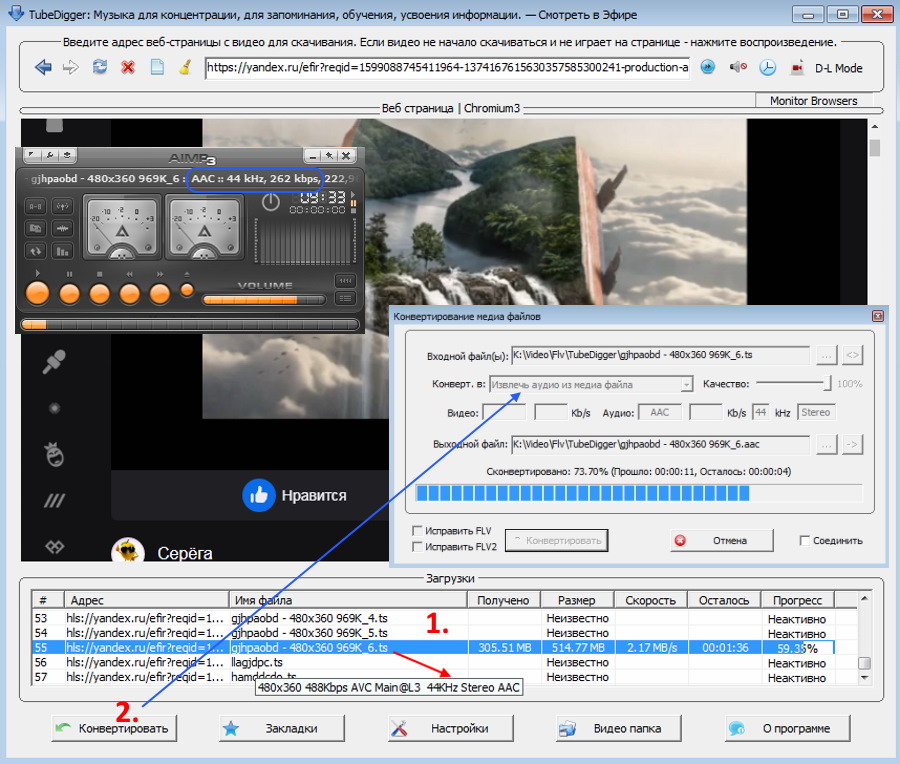The height and width of the screenshot is (764, 900).
Task: Click the red recorder camera icon
Action: click(x=797, y=68)
